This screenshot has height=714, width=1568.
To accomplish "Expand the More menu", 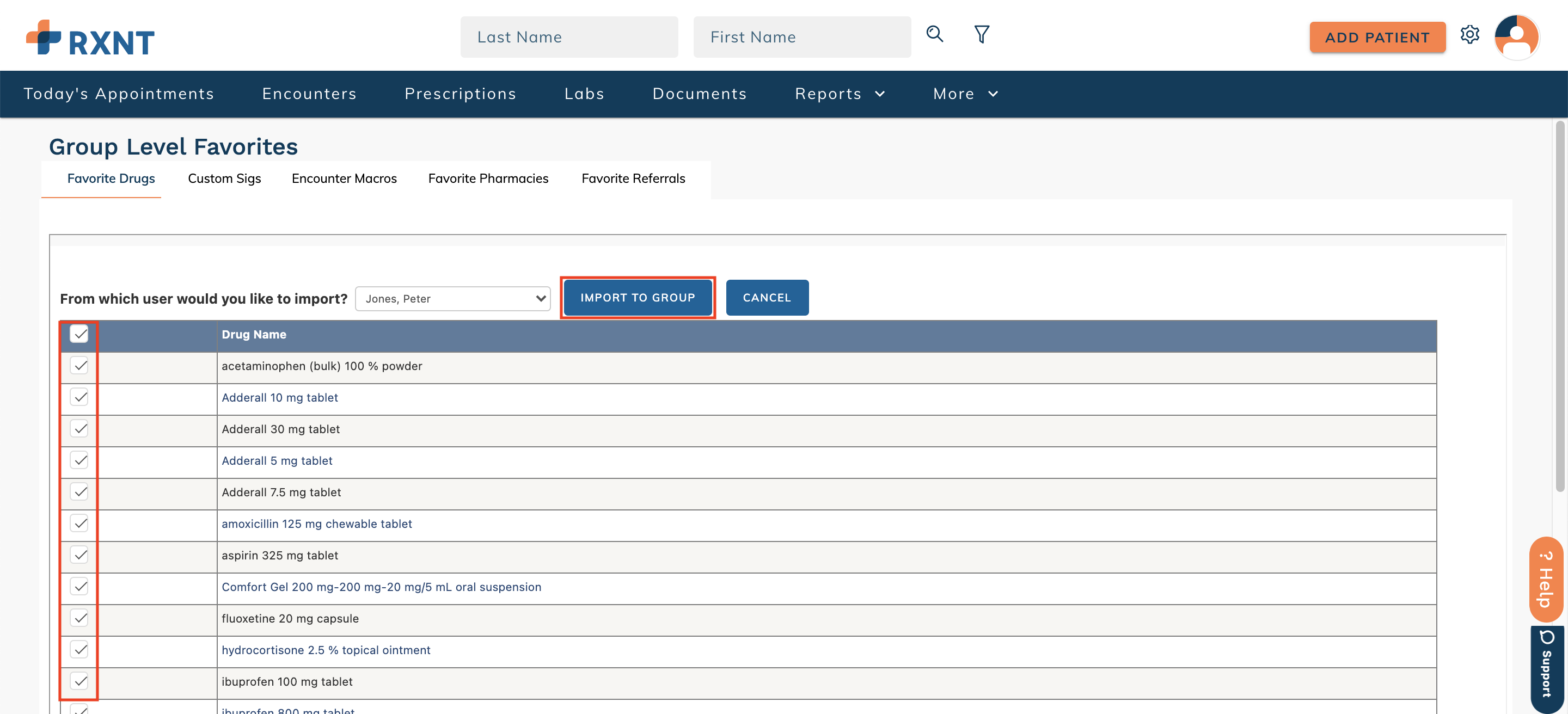I will (965, 94).
